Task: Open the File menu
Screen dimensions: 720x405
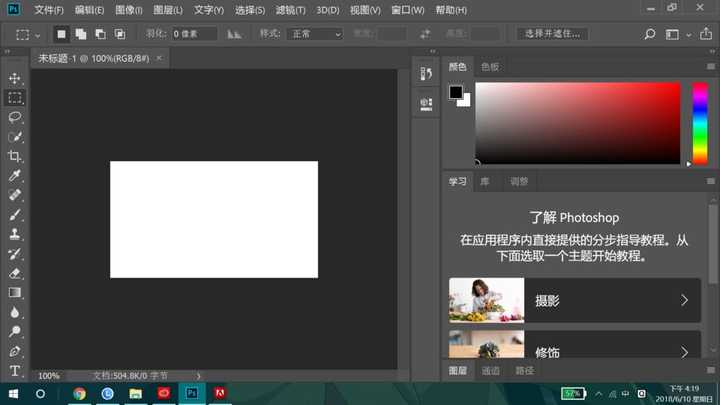Action: [49, 10]
